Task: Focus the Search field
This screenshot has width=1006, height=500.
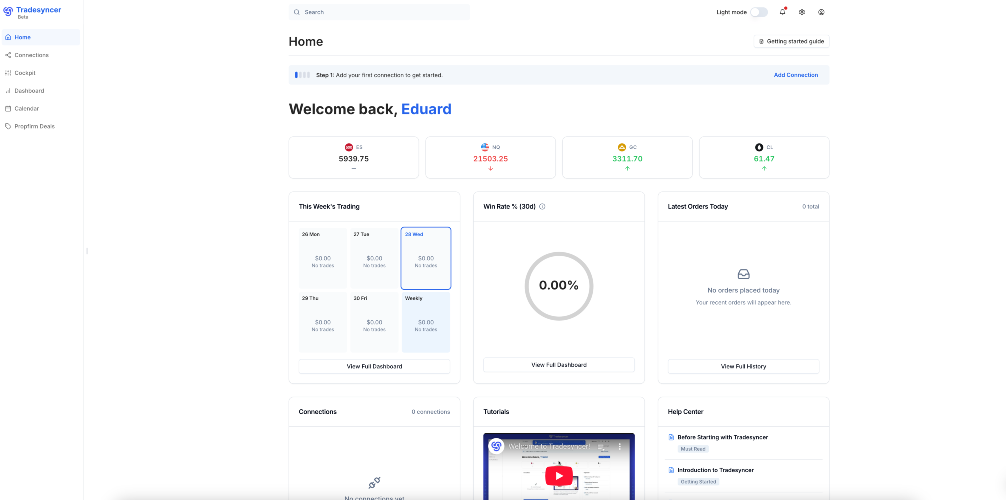Action: pyautogui.click(x=379, y=12)
